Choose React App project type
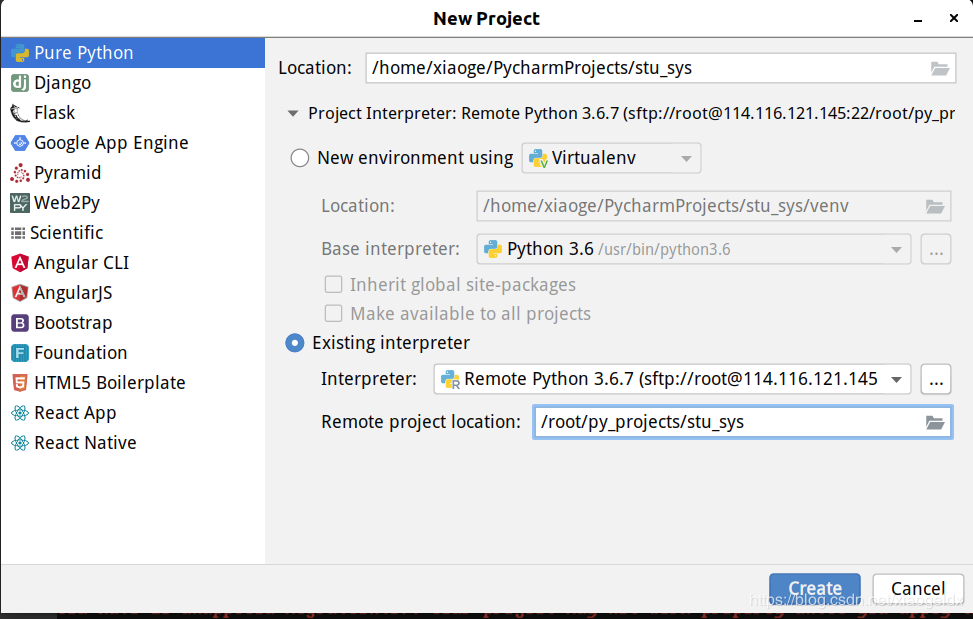The height and width of the screenshot is (619, 973). click(x=133, y=413)
